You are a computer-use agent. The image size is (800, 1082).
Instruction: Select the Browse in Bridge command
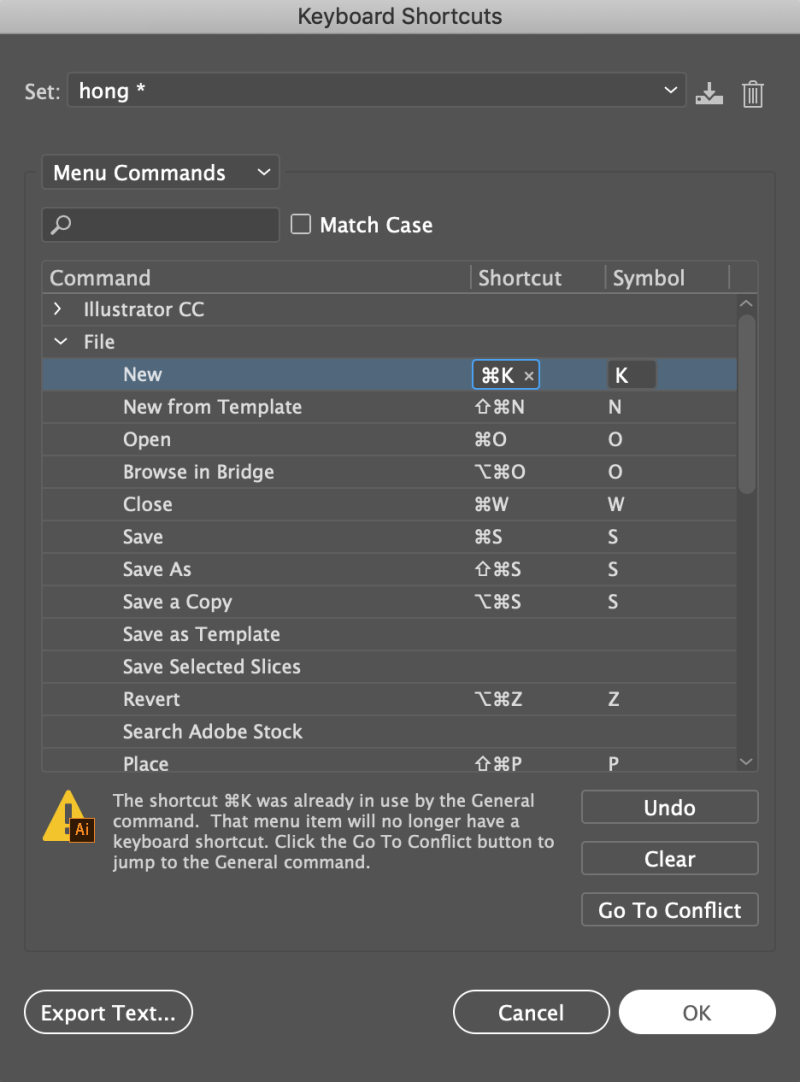198,472
